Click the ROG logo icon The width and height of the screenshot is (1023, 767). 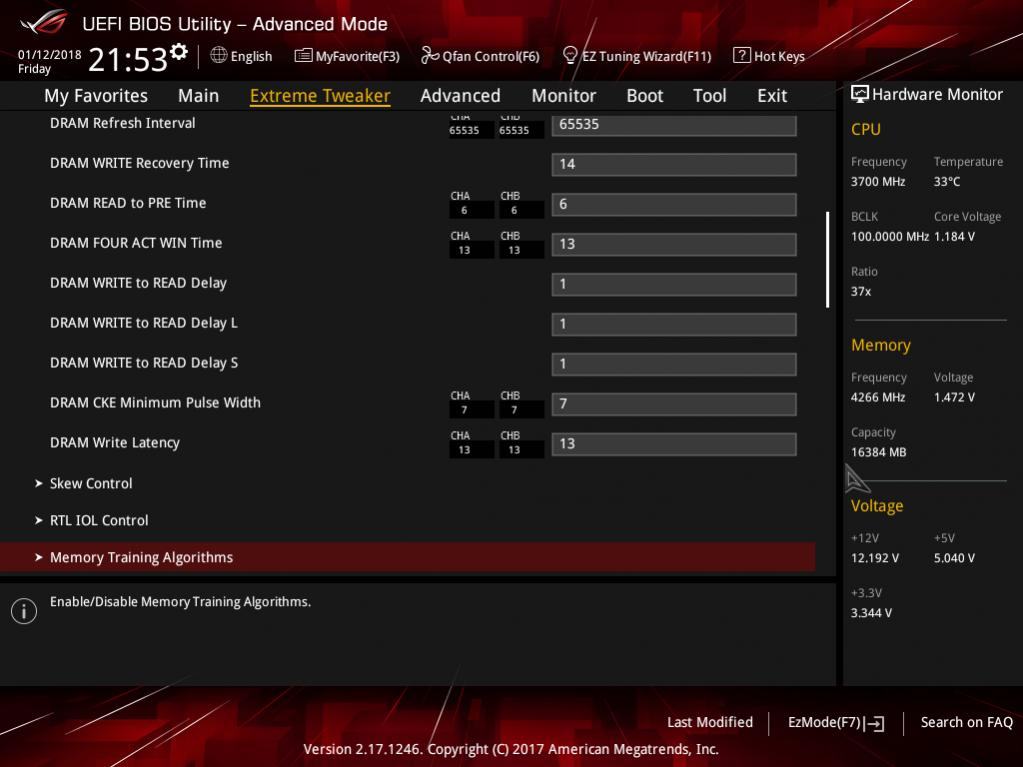click(x=44, y=23)
